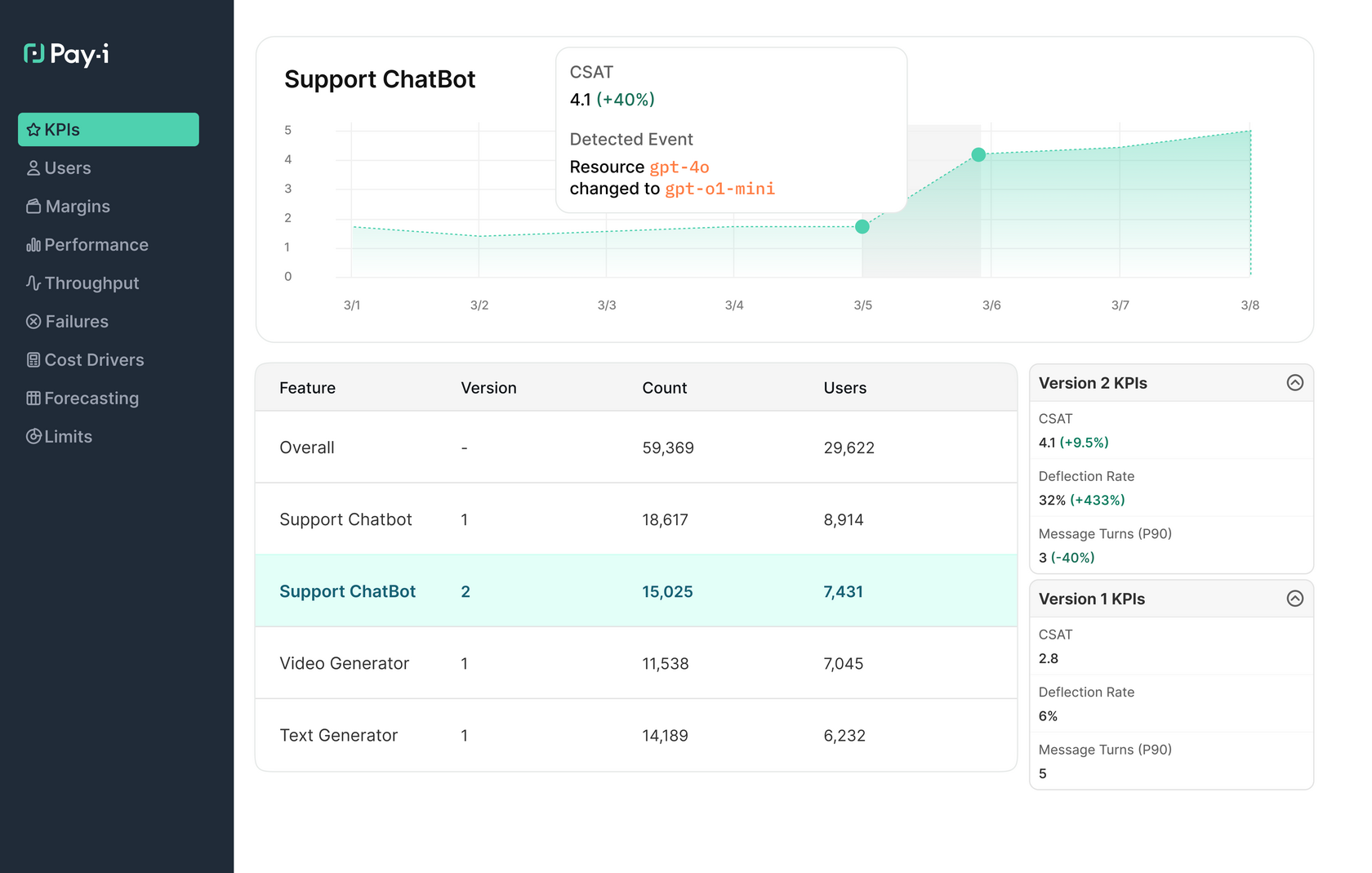
Task: Collapse the Version 2 KPIs panel
Action: pos(1294,383)
